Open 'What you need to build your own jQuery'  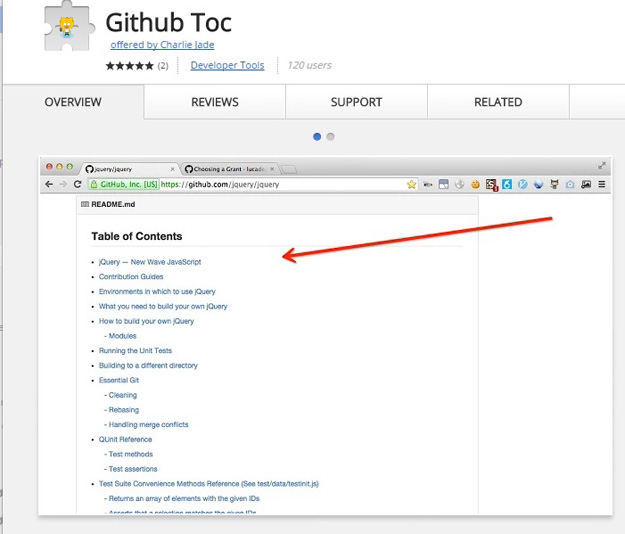163,306
